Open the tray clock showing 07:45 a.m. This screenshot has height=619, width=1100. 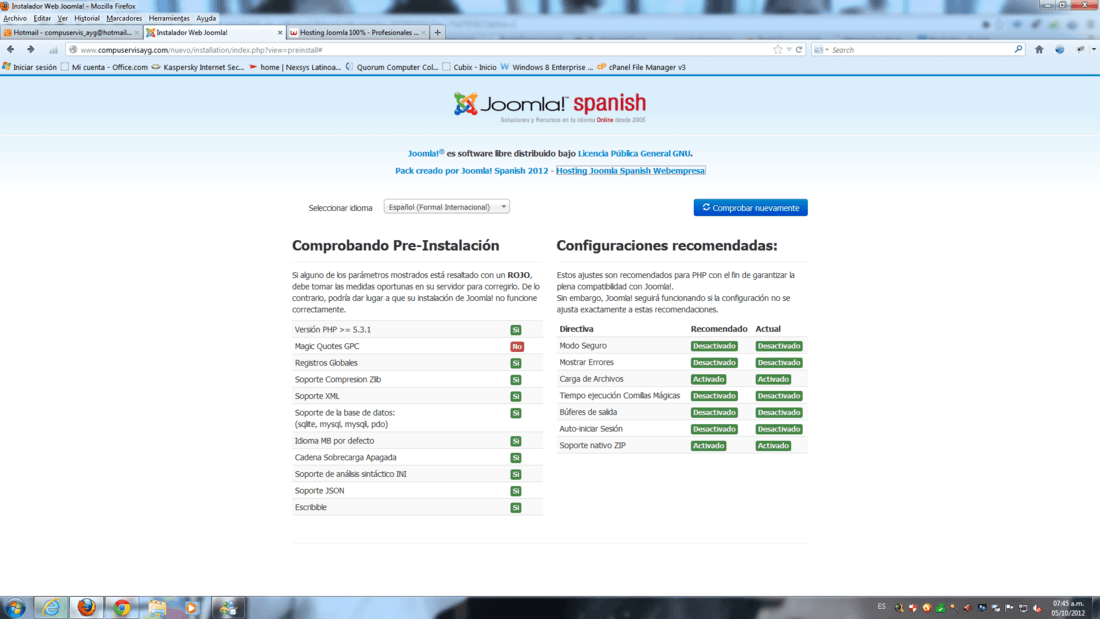tap(1068, 608)
